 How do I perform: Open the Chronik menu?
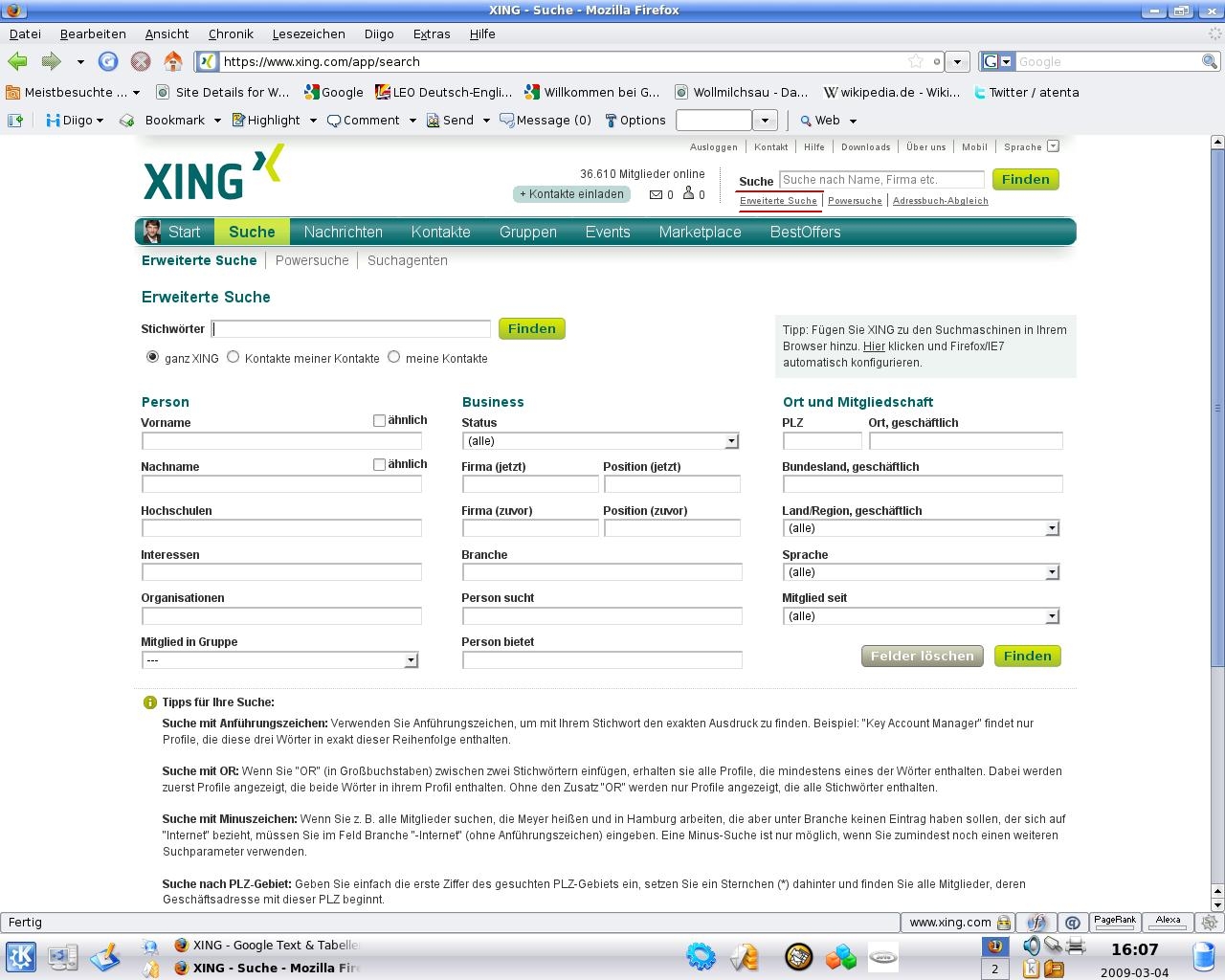231,33
